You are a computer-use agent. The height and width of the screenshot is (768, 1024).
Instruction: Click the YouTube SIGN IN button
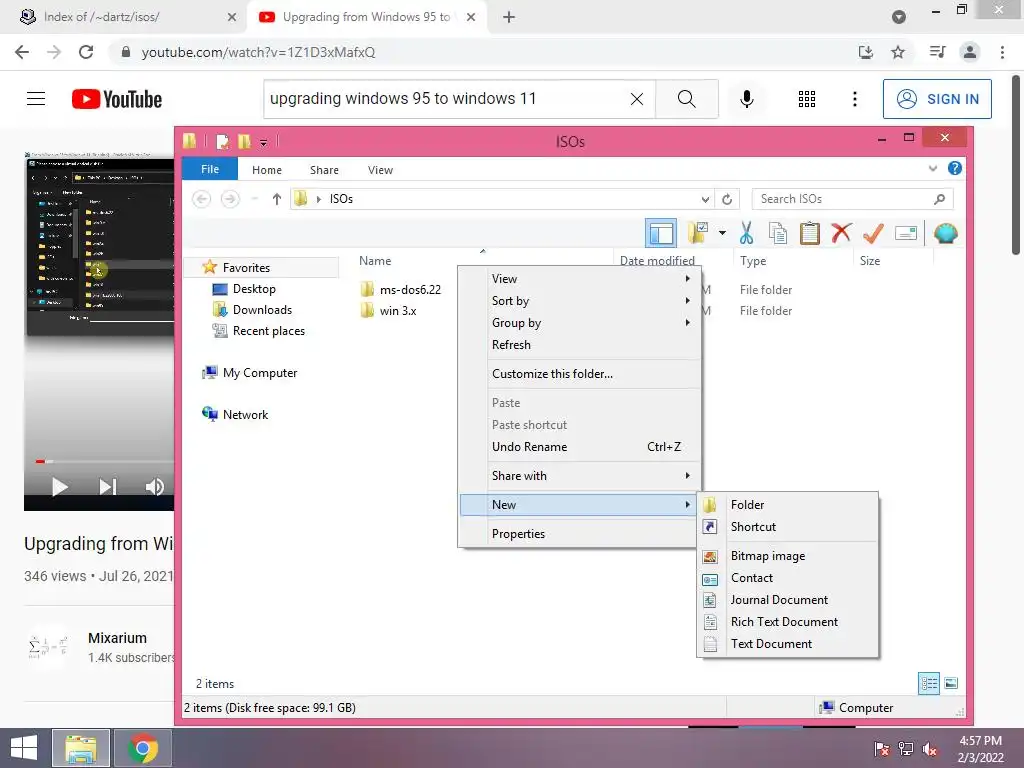pos(937,99)
